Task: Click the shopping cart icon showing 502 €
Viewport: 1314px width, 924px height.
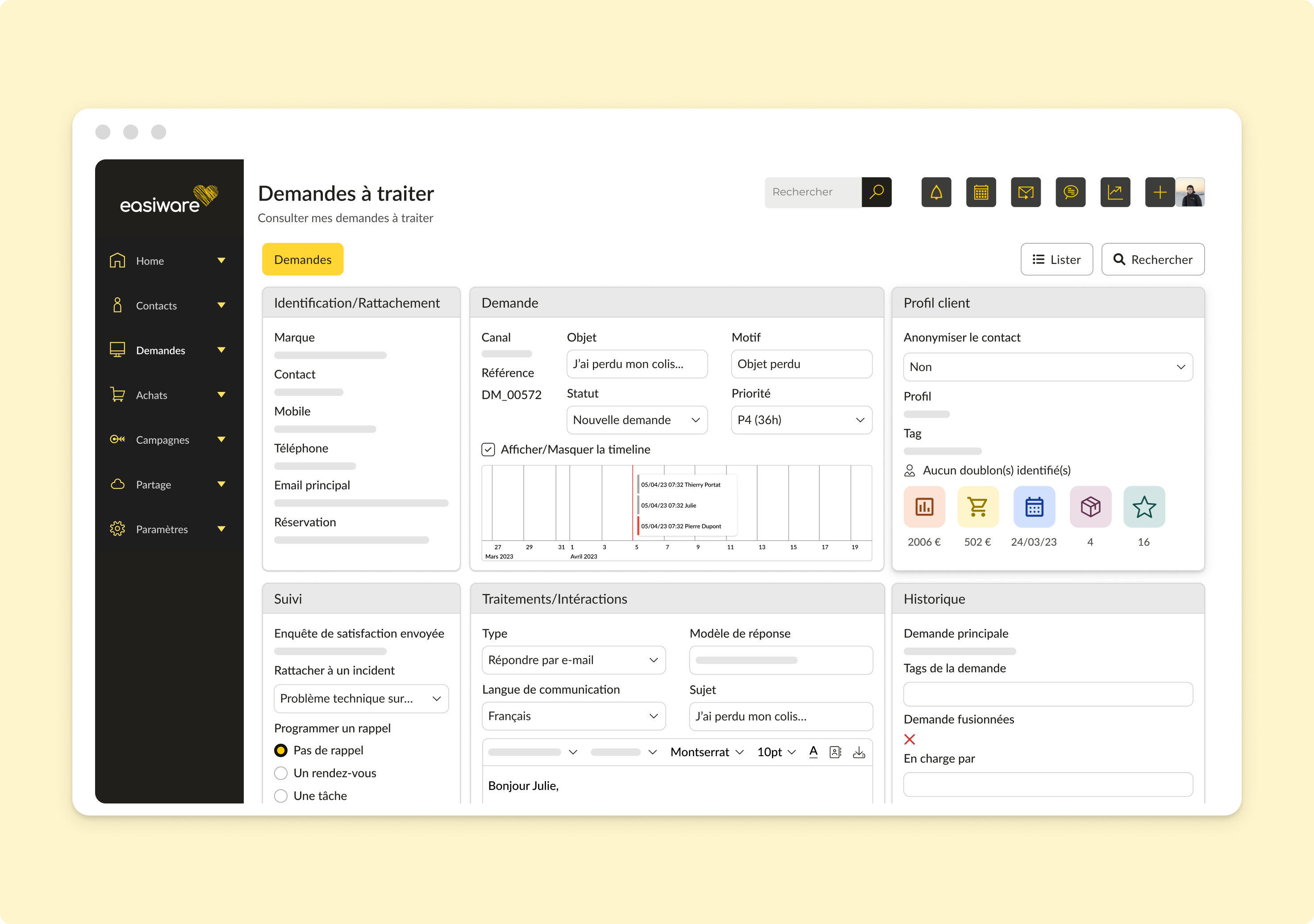Action: coord(978,507)
